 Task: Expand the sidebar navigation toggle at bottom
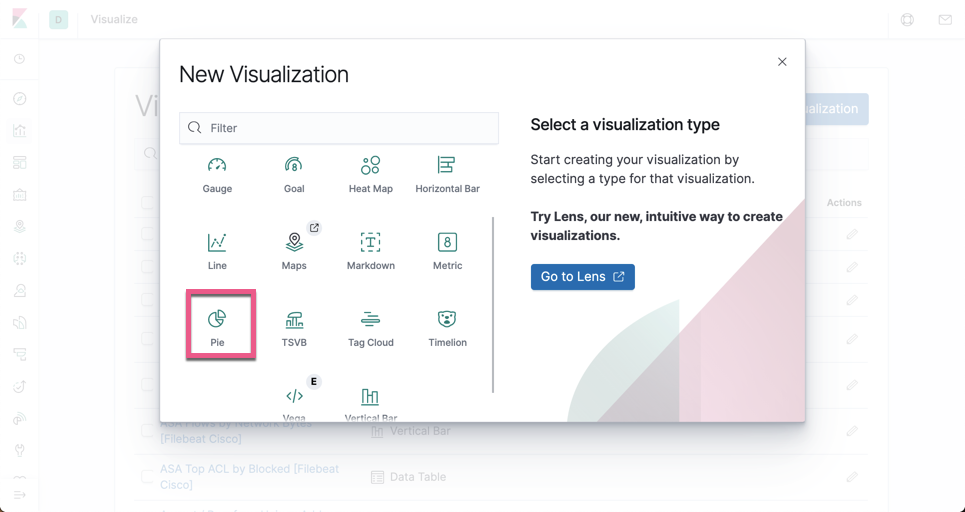(x=20, y=495)
